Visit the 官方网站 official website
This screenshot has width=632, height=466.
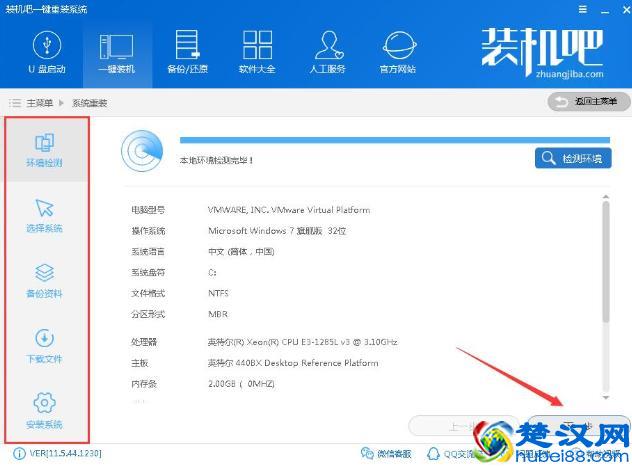tap(398, 52)
